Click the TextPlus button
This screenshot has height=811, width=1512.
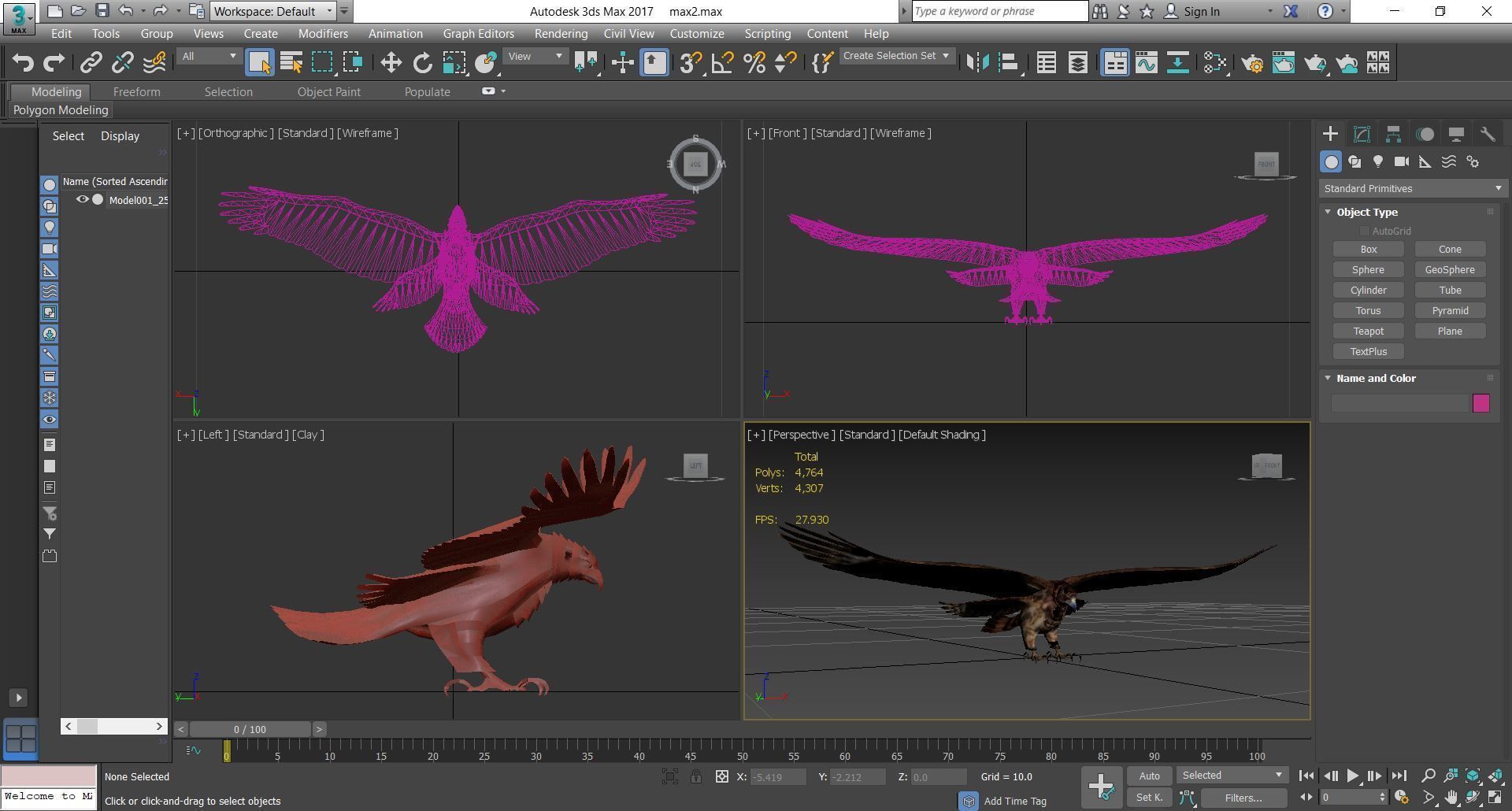click(x=1369, y=352)
